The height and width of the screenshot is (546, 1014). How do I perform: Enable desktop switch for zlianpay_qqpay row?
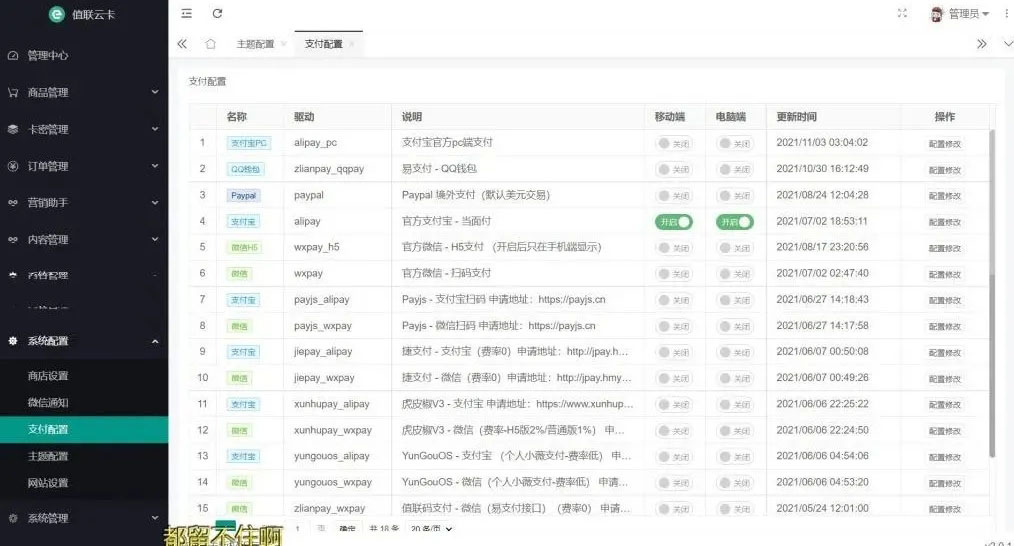click(735, 169)
